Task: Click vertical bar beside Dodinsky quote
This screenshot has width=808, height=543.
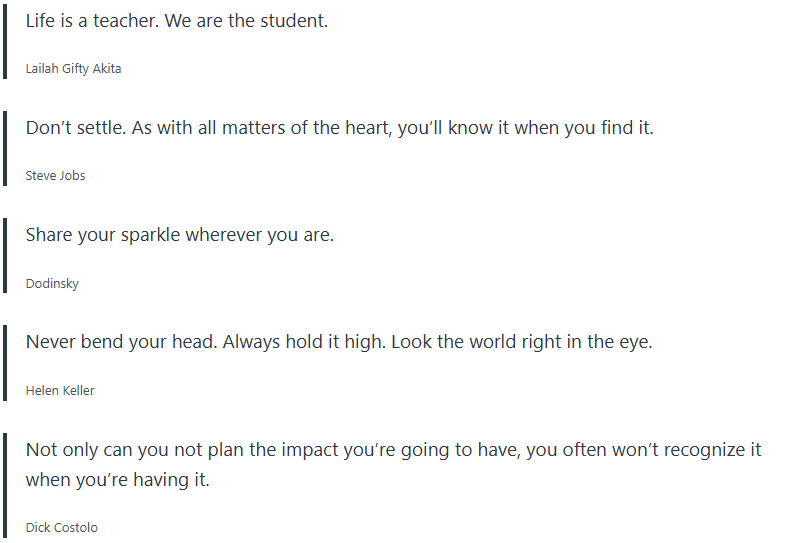Action: [x=5, y=257]
